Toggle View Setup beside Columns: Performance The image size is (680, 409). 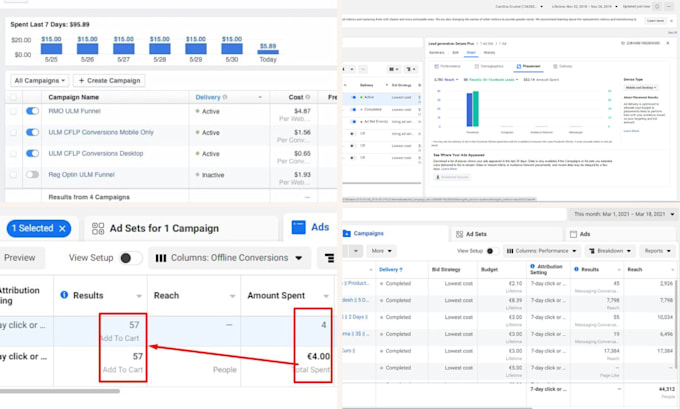492,251
